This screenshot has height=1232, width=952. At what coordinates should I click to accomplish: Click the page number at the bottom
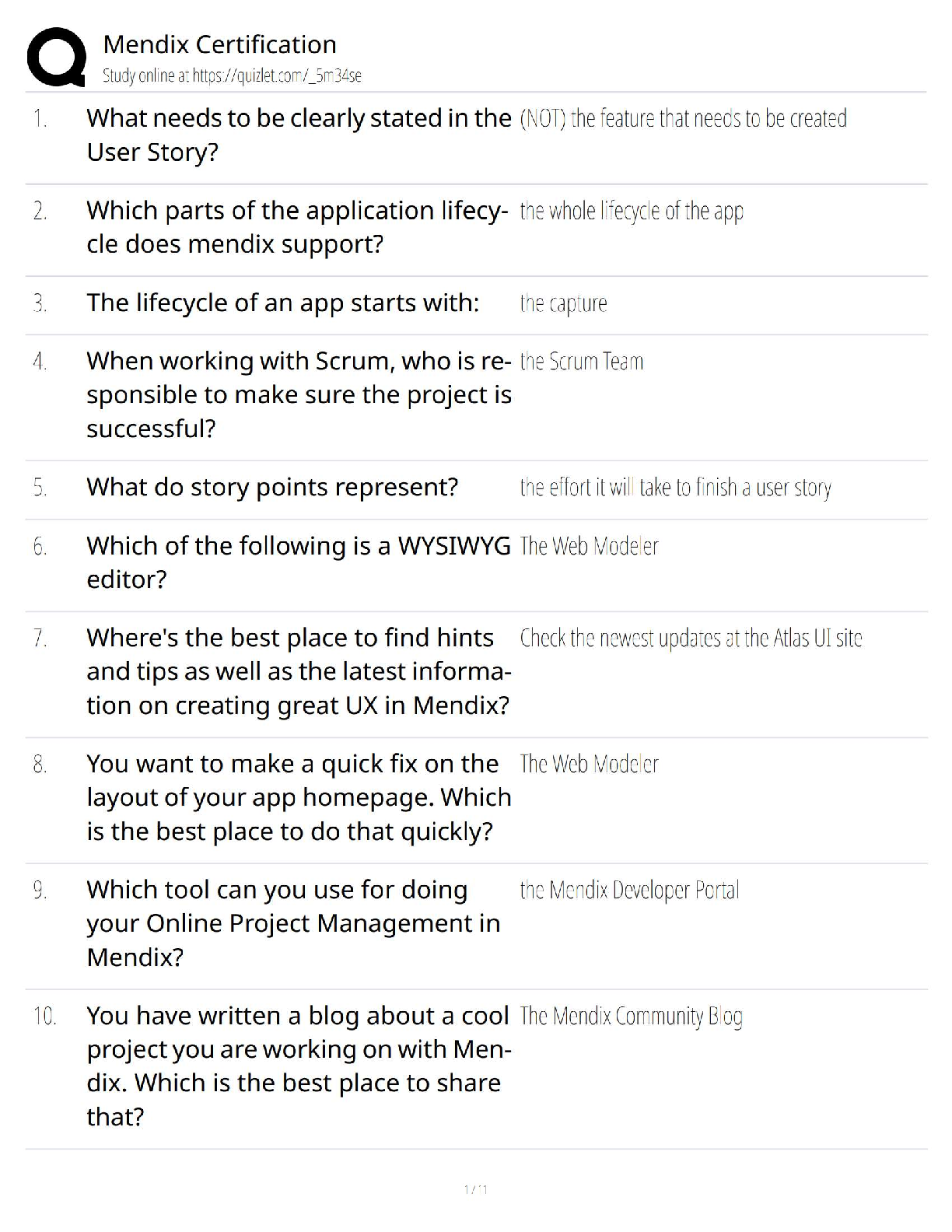pyautogui.click(x=475, y=1189)
